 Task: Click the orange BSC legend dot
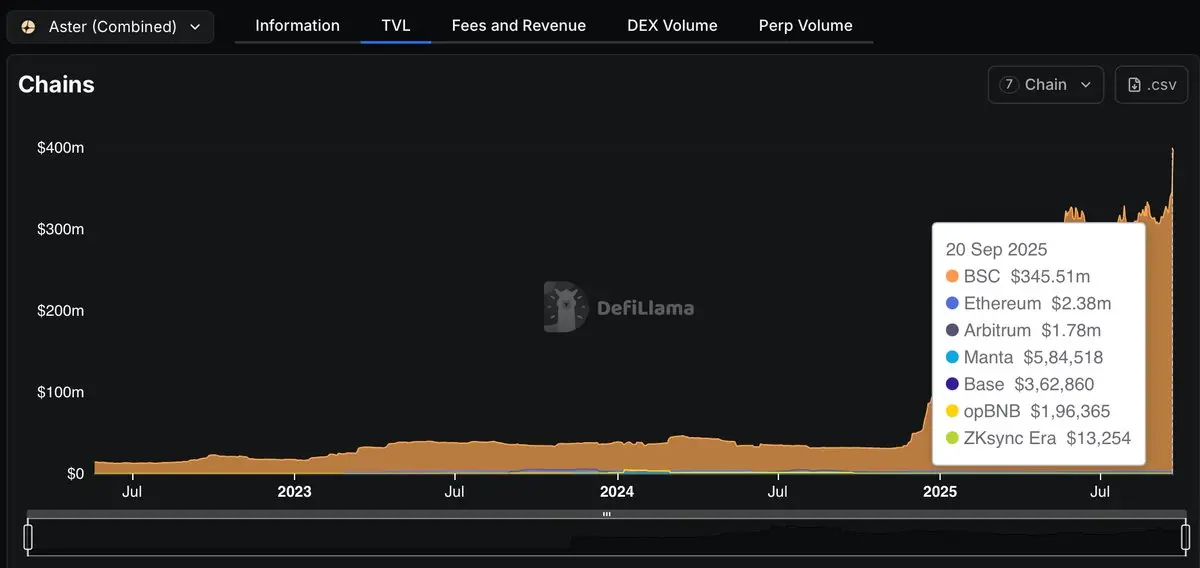(x=952, y=276)
